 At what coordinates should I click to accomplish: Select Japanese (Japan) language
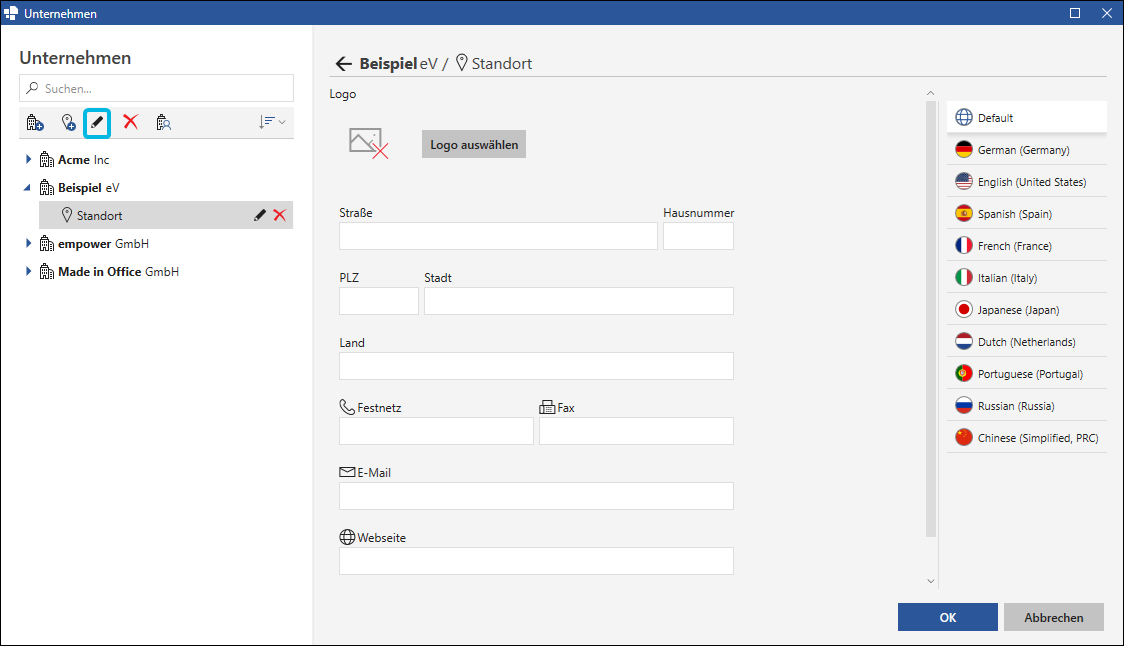click(1027, 310)
